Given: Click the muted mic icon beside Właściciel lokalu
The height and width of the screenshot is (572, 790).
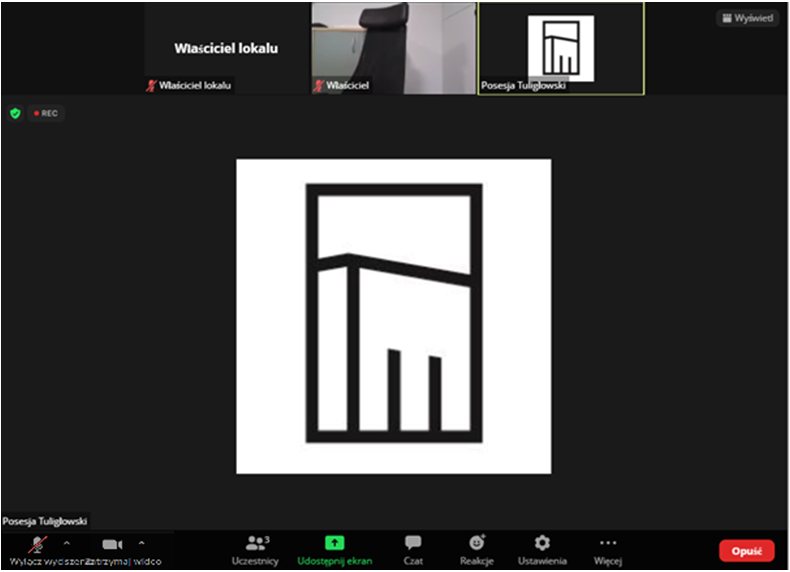Looking at the screenshot, I should (152, 86).
